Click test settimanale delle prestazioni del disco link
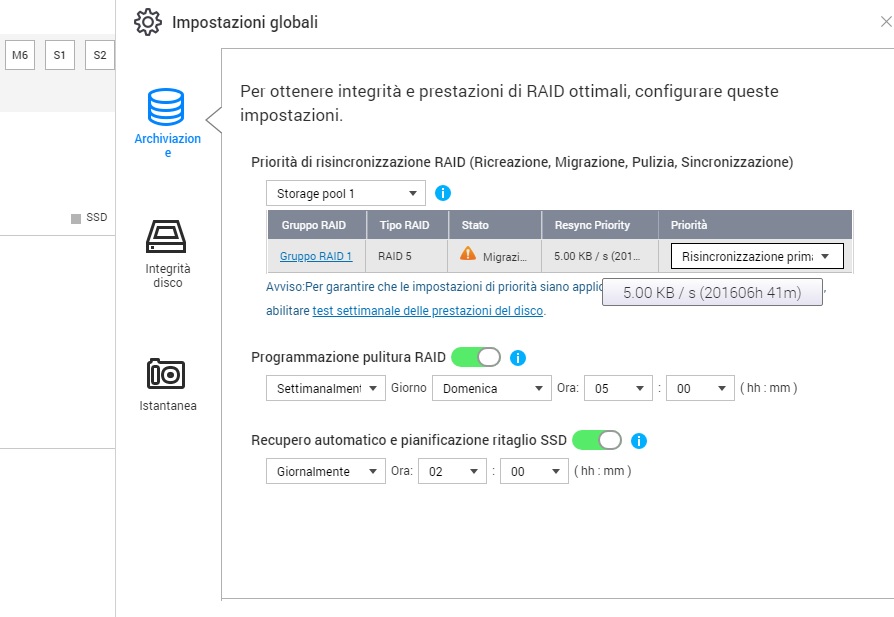This screenshot has width=894, height=617. (427, 311)
